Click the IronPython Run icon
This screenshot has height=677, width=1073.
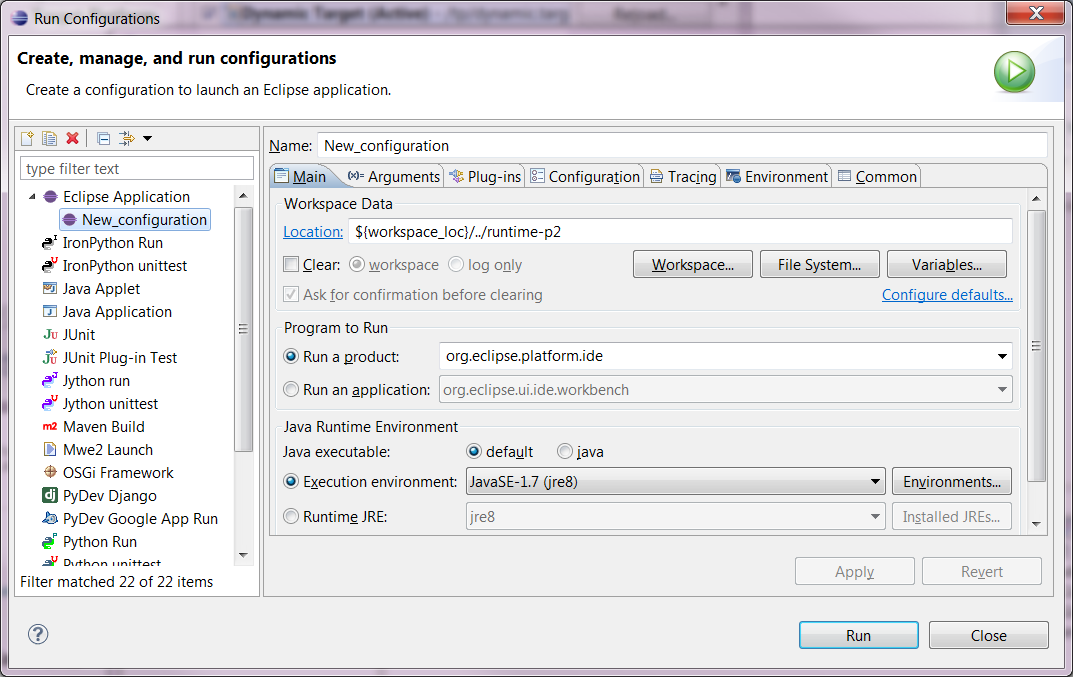(50, 242)
